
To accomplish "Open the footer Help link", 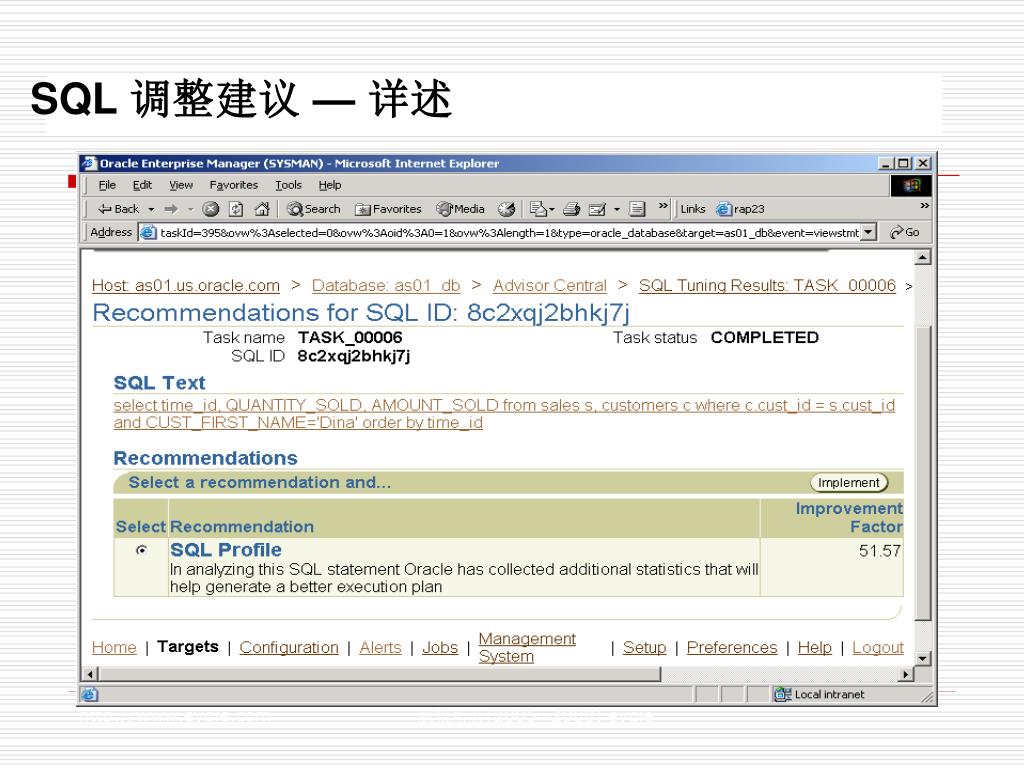I will (815, 648).
